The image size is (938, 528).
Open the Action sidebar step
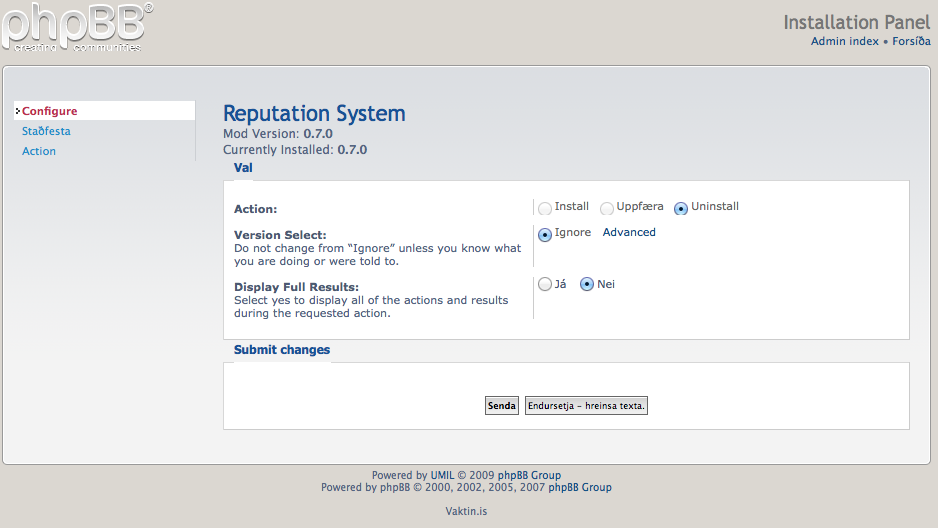[x=39, y=151]
